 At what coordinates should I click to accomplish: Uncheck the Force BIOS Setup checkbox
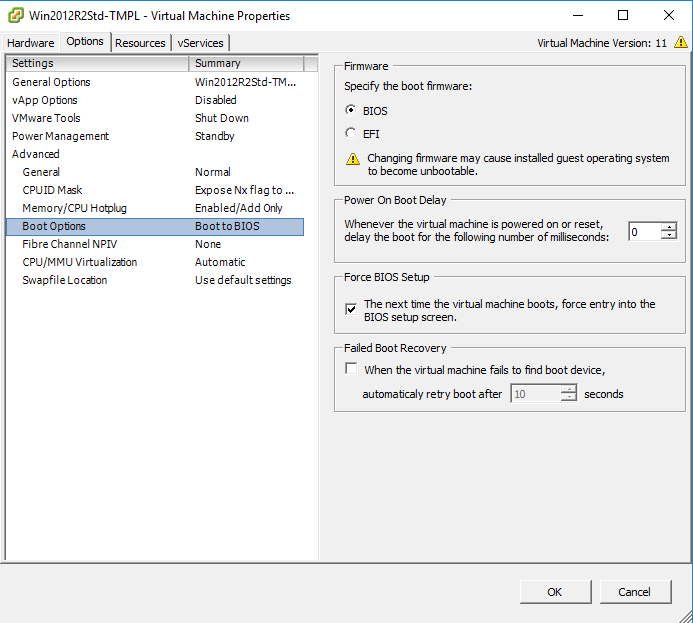pyautogui.click(x=351, y=309)
